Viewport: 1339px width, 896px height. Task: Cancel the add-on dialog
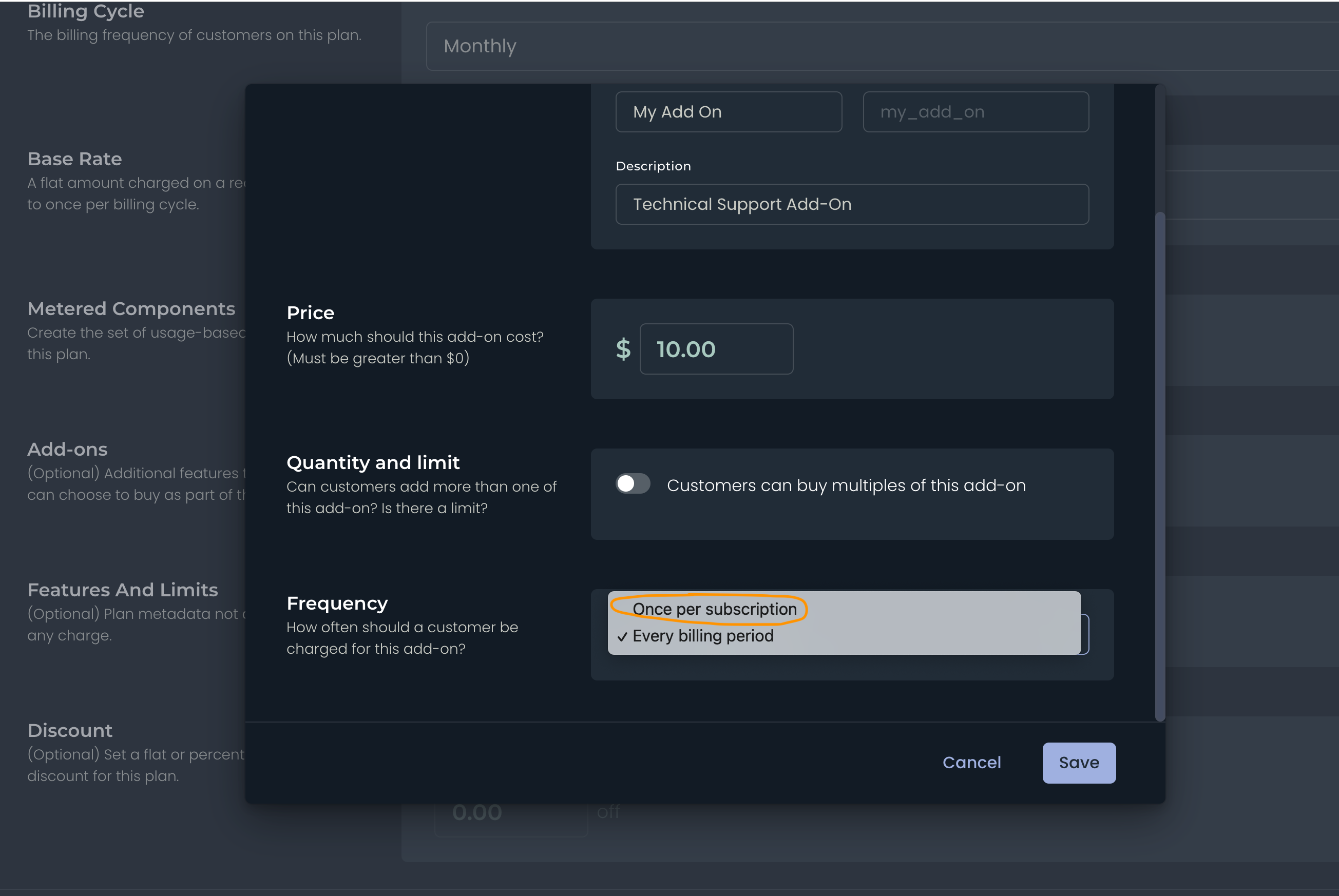(x=971, y=762)
